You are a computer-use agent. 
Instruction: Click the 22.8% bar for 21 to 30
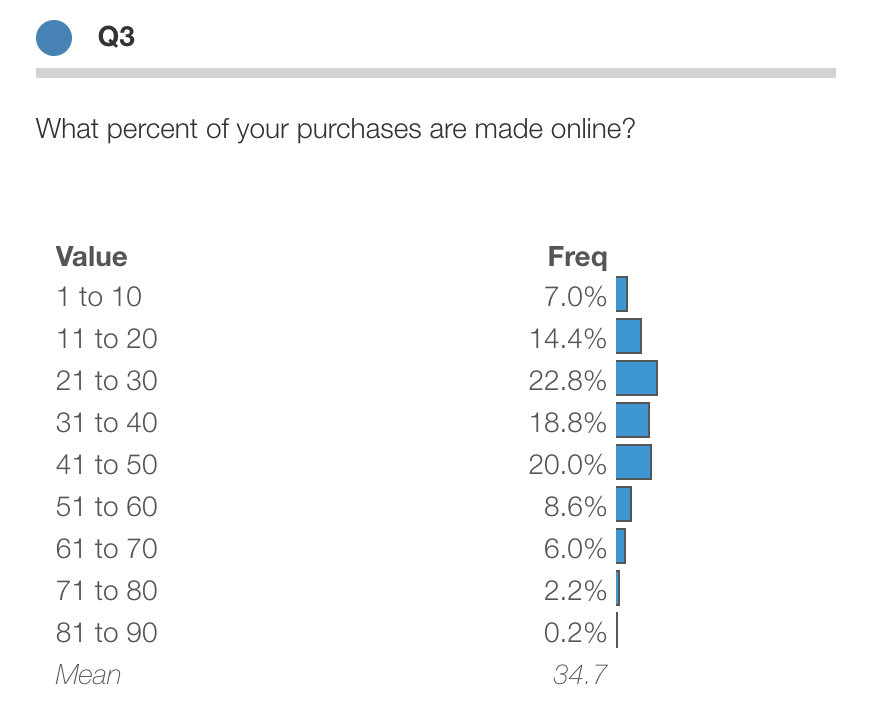point(637,378)
